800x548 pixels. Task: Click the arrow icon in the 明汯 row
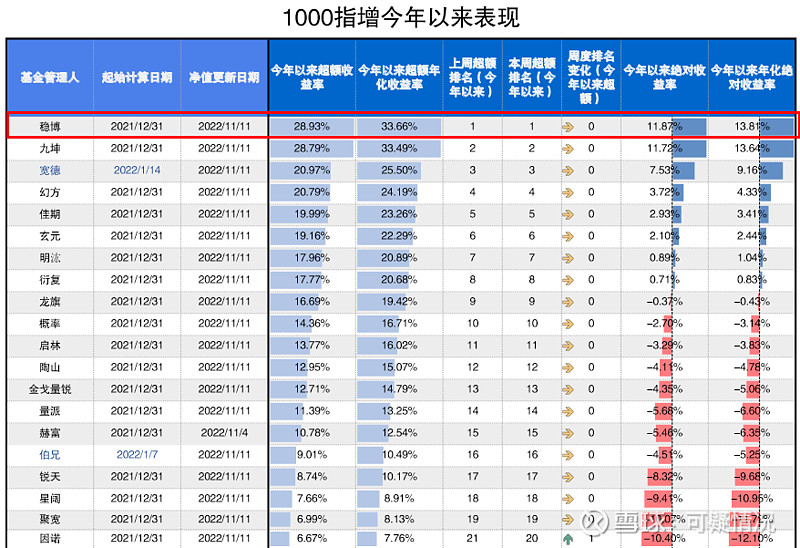[568, 258]
